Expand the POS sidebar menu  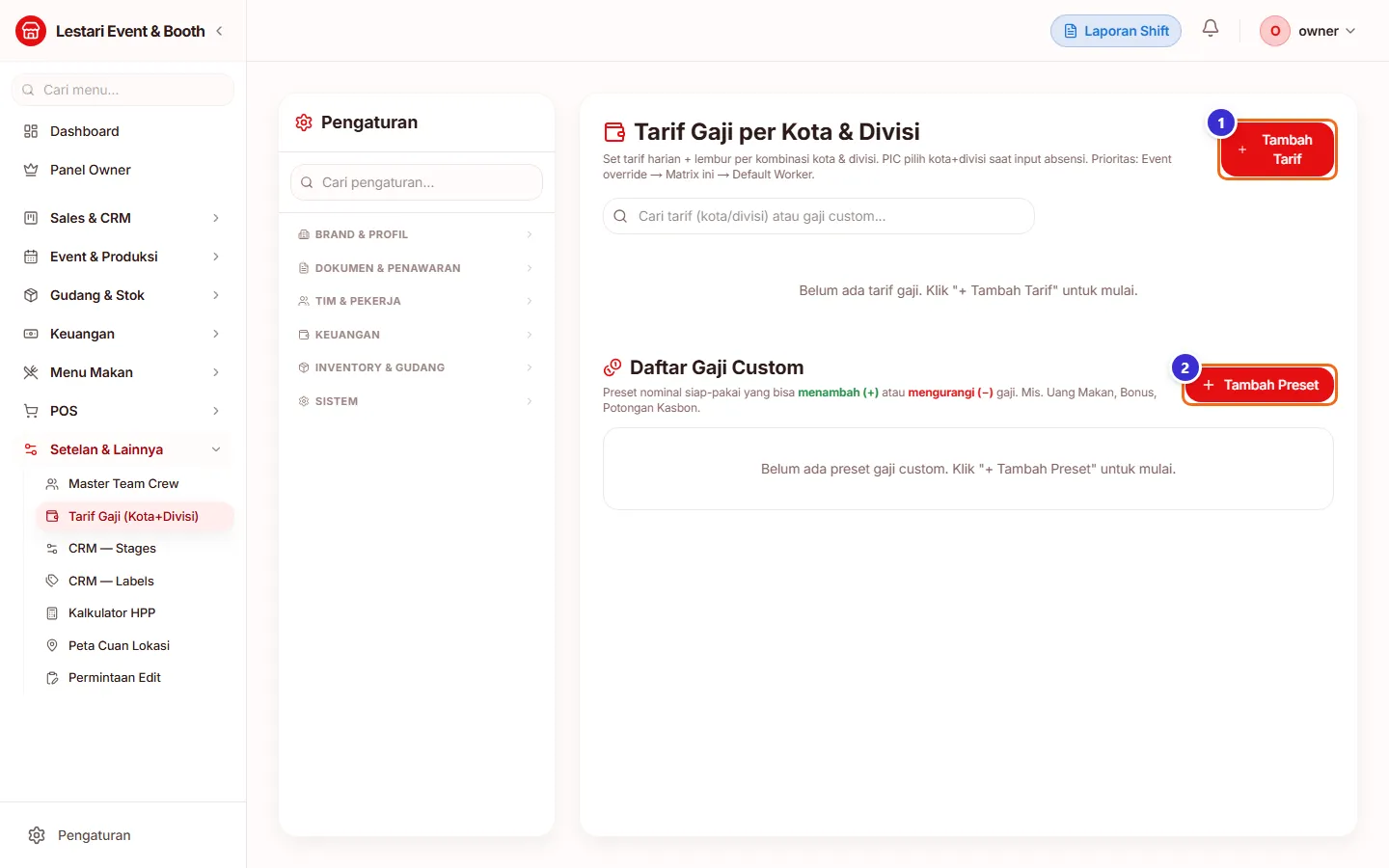click(123, 411)
